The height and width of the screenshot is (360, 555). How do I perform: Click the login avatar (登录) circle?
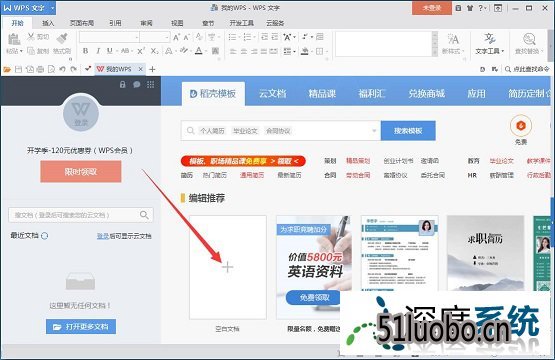point(81,113)
